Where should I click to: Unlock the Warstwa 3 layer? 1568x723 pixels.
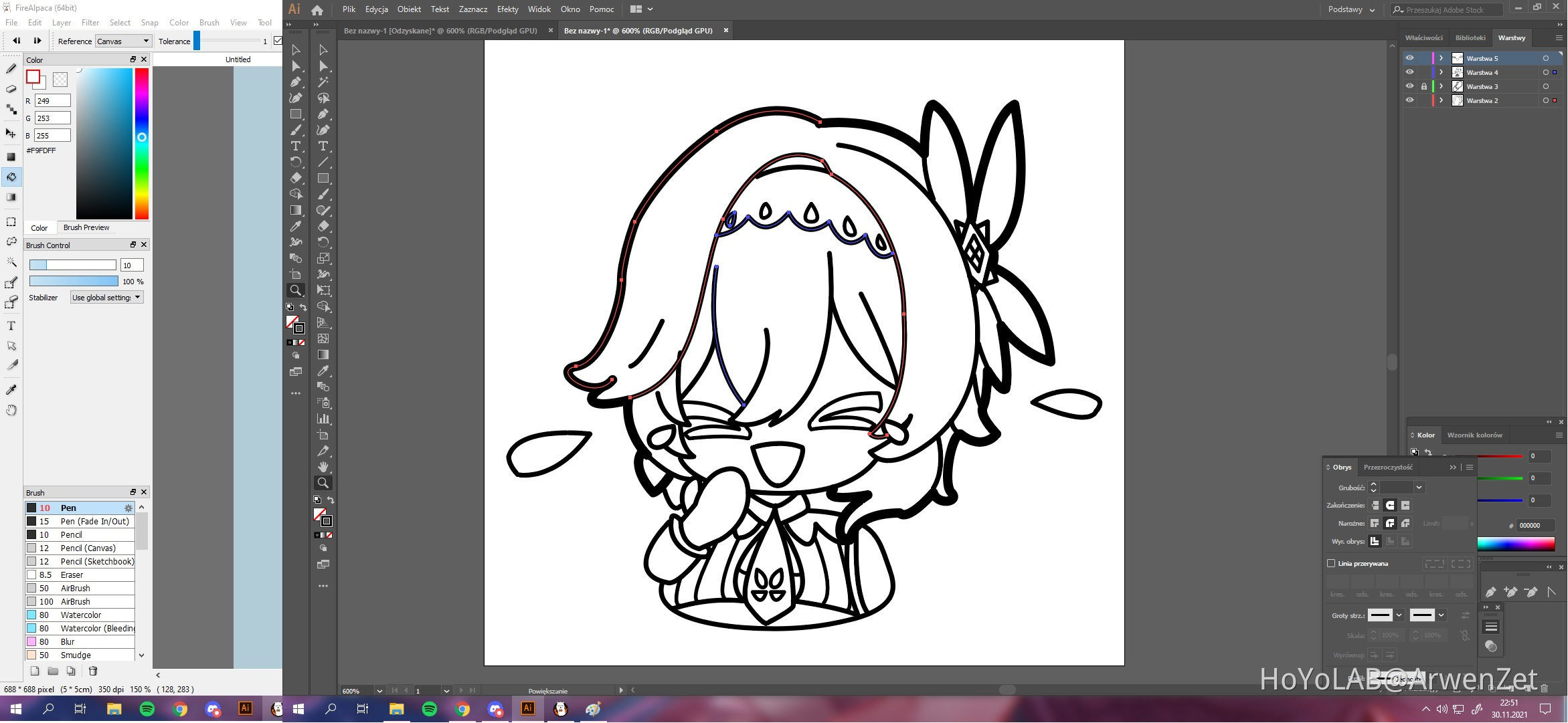click(1423, 86)
